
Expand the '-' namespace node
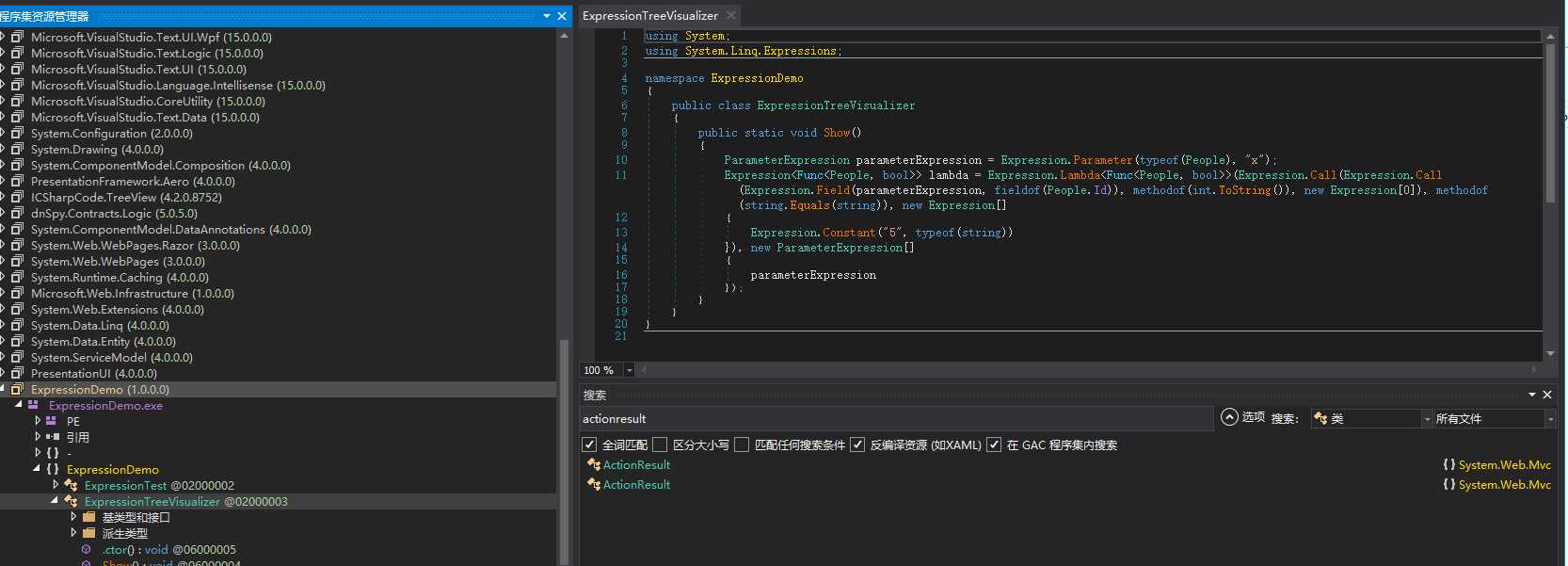coord(38,453)
